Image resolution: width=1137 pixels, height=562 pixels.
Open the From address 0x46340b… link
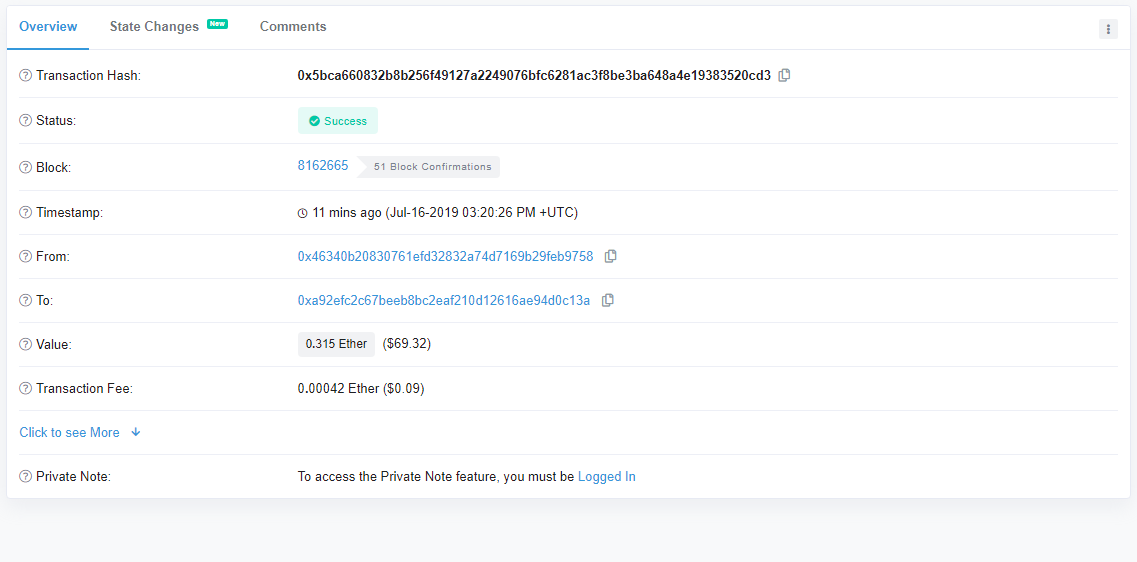(x=445, y=256)
